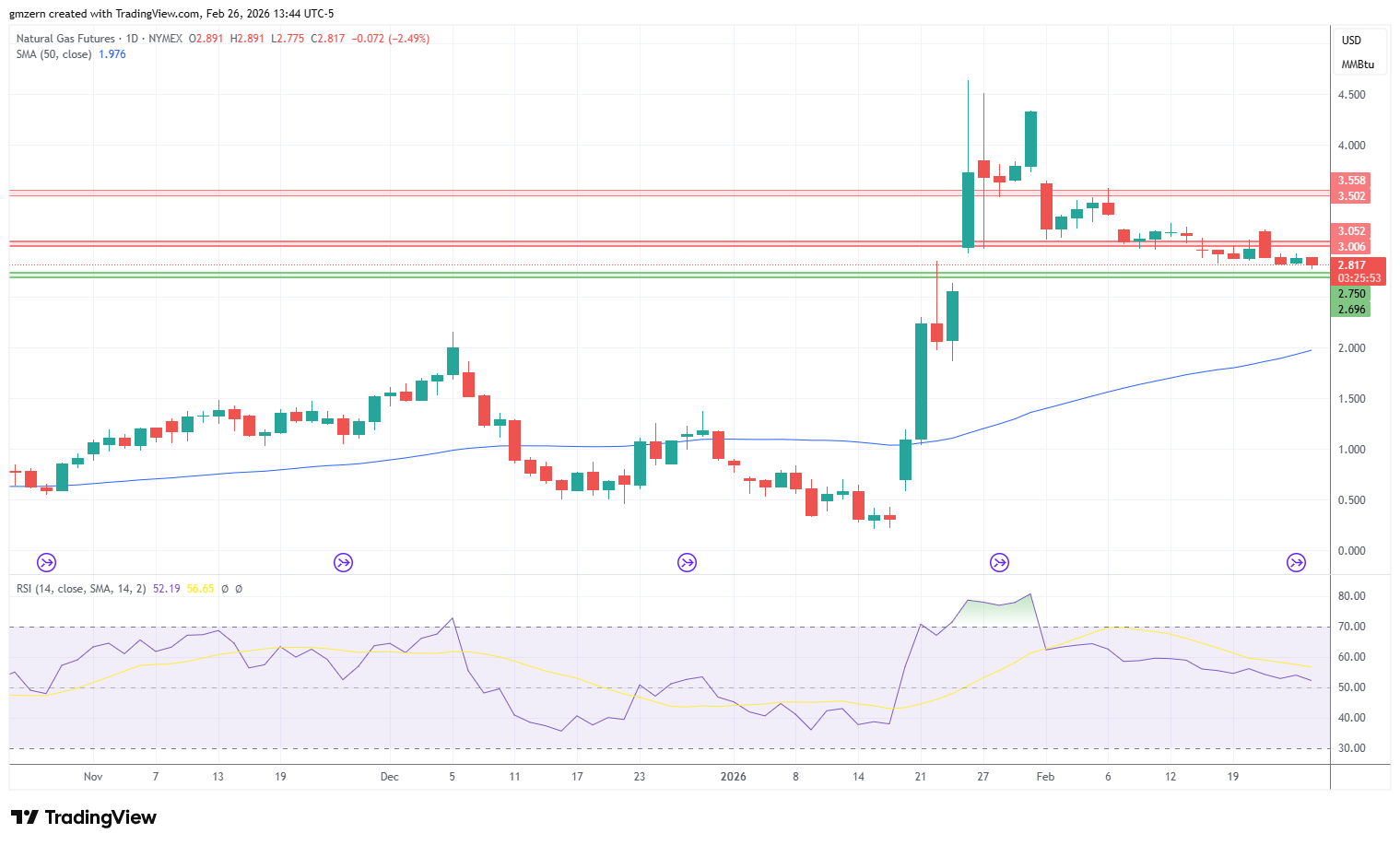Image resolution: width=1400 pixels, height=845 pixels.
Task: Click the Nov label on the time axis
Action: pos(93,777)
